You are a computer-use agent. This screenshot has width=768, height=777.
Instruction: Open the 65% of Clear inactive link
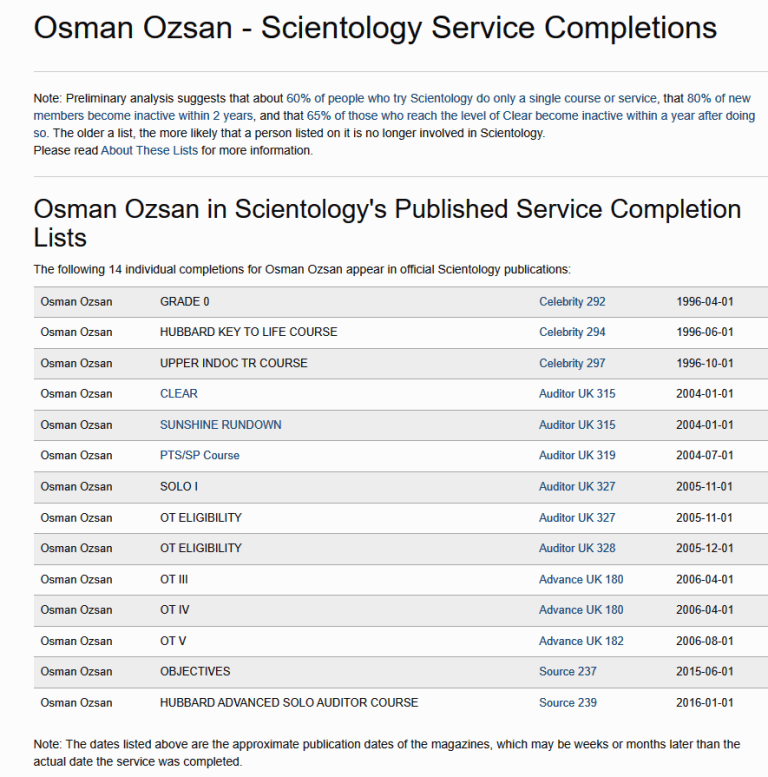pyautogui.click(x=400, y=115)
